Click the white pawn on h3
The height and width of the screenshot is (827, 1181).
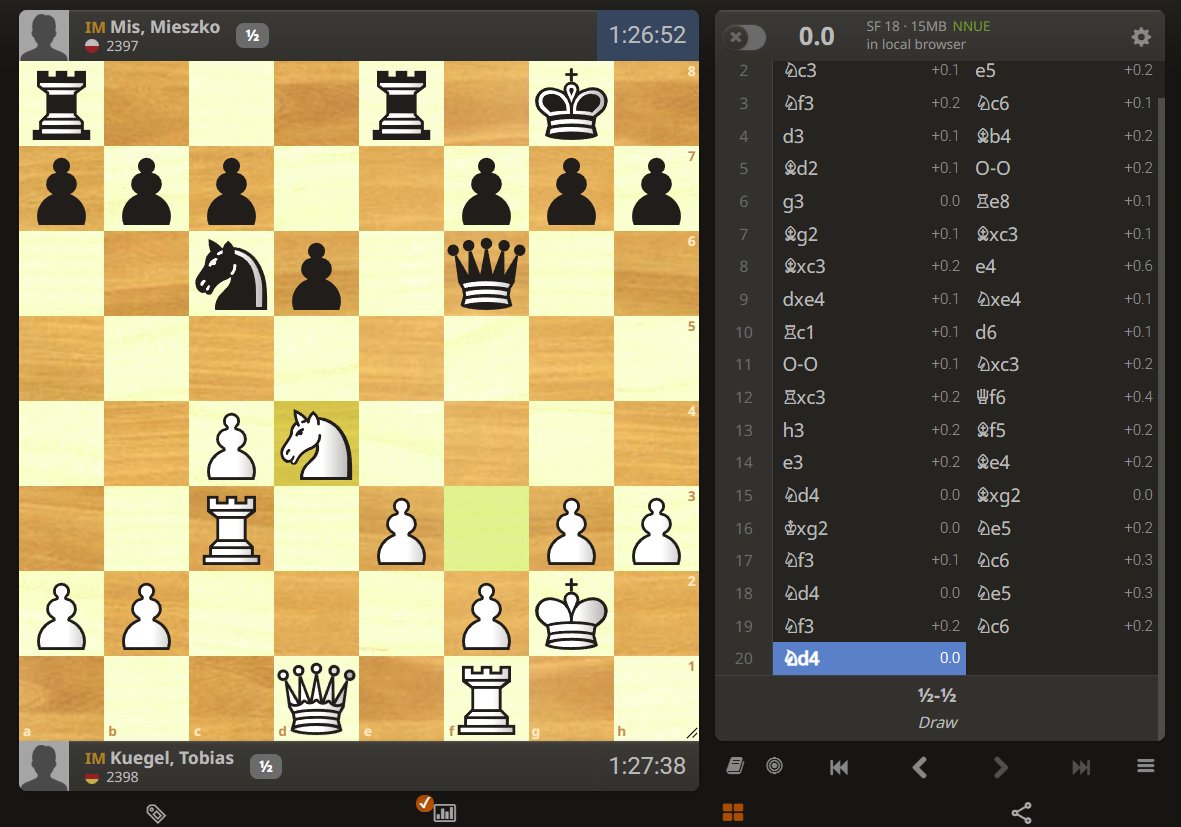click(657, 529)
